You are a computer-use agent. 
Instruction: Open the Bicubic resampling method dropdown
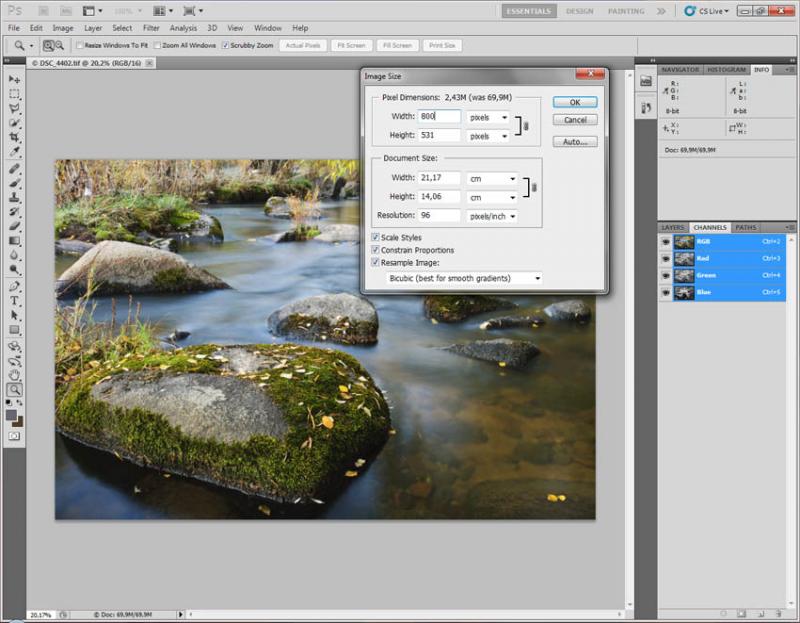(464, 278)
